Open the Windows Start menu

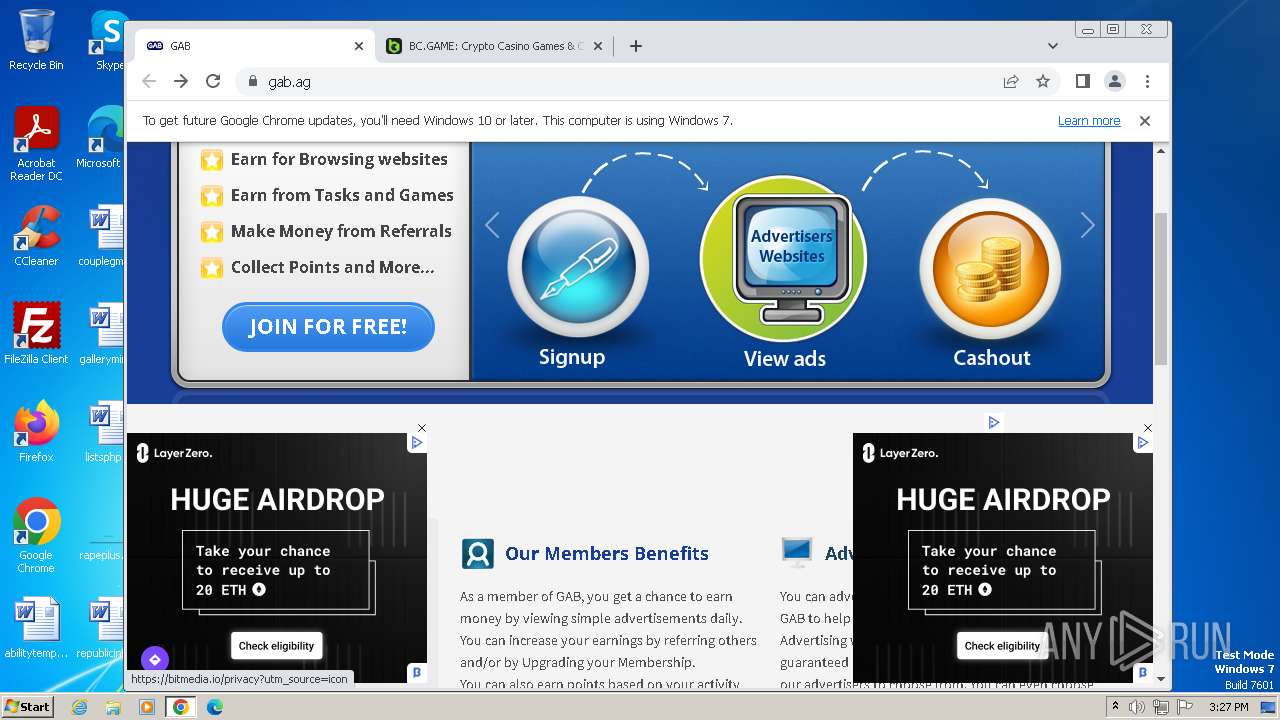coord(28,706)
